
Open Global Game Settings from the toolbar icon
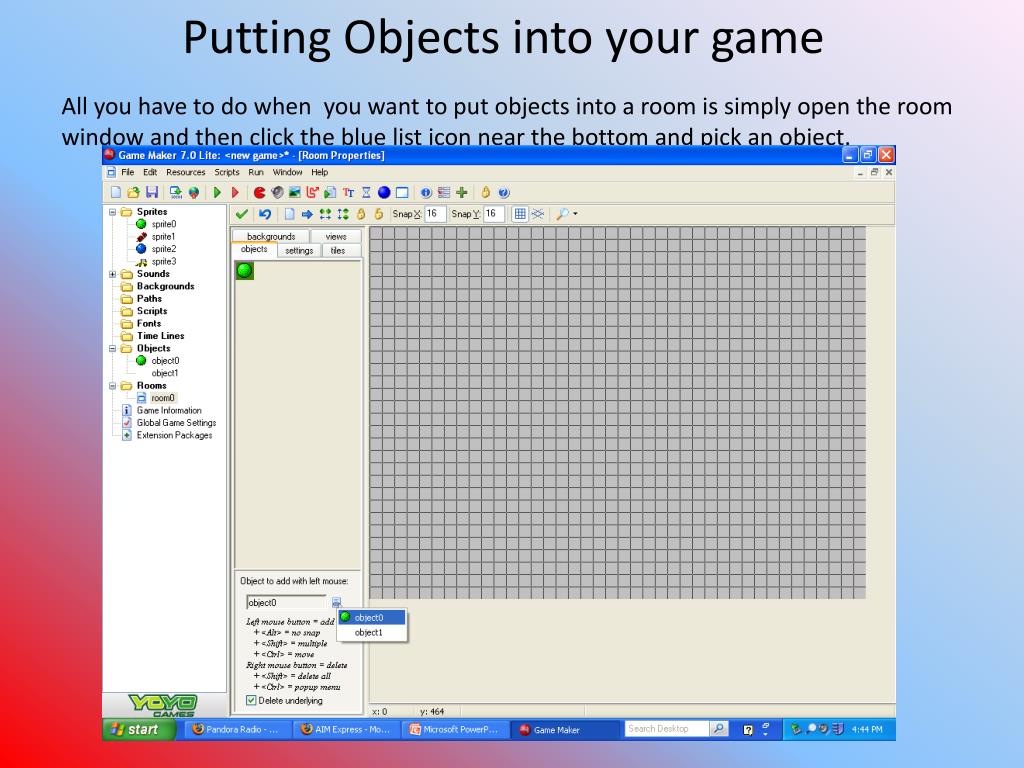[444, 192]
